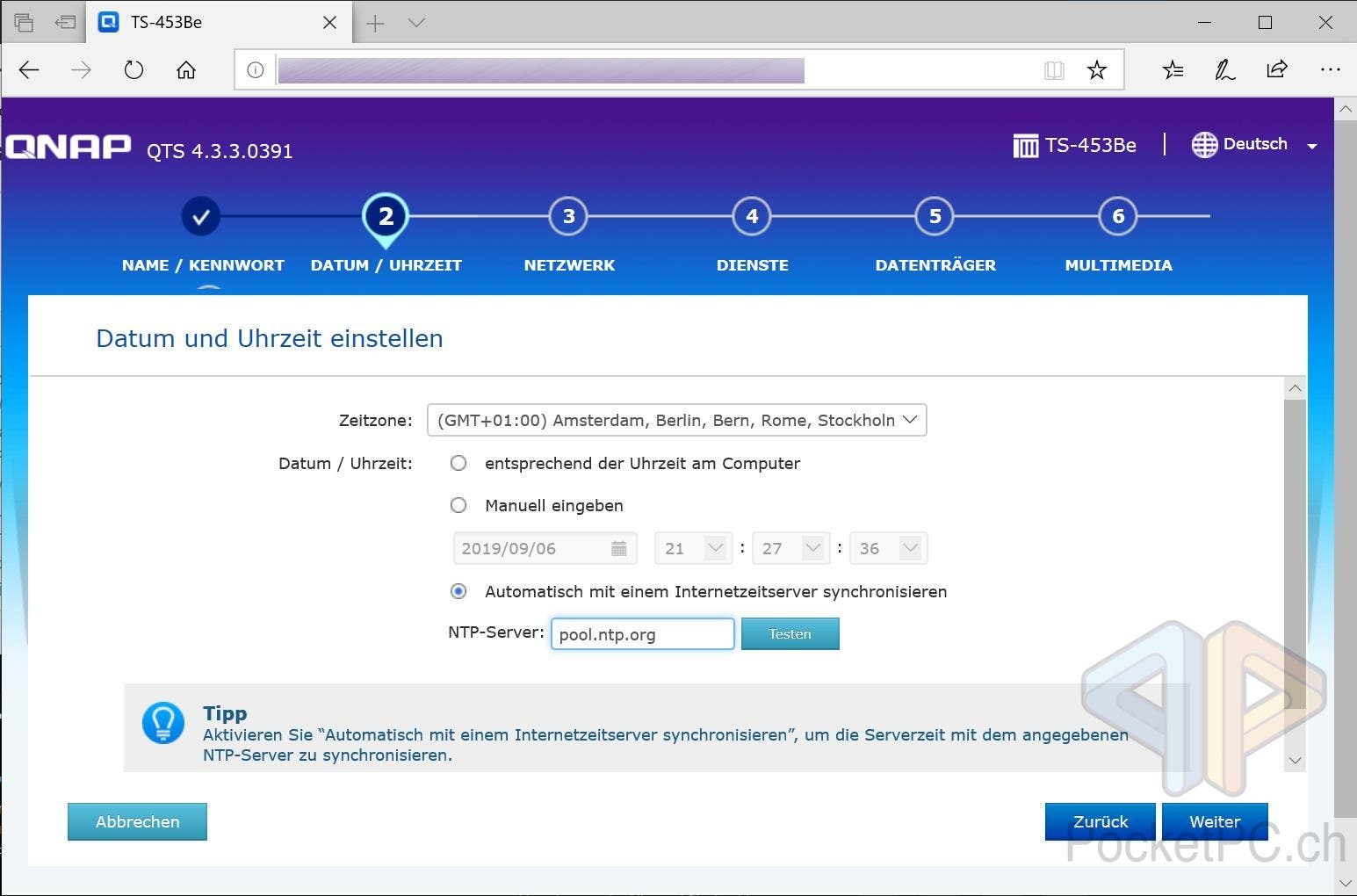The width and height of the screenshot is (1357, 896).
Task: Click into the NTP-Server input field
Action: click(642, 634)
